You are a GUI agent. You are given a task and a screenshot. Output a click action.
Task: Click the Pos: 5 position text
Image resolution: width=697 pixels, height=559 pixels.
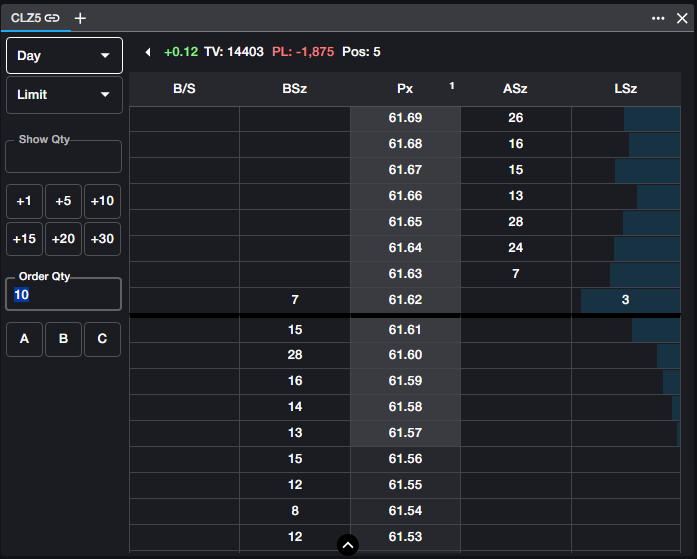pos(361,52)
